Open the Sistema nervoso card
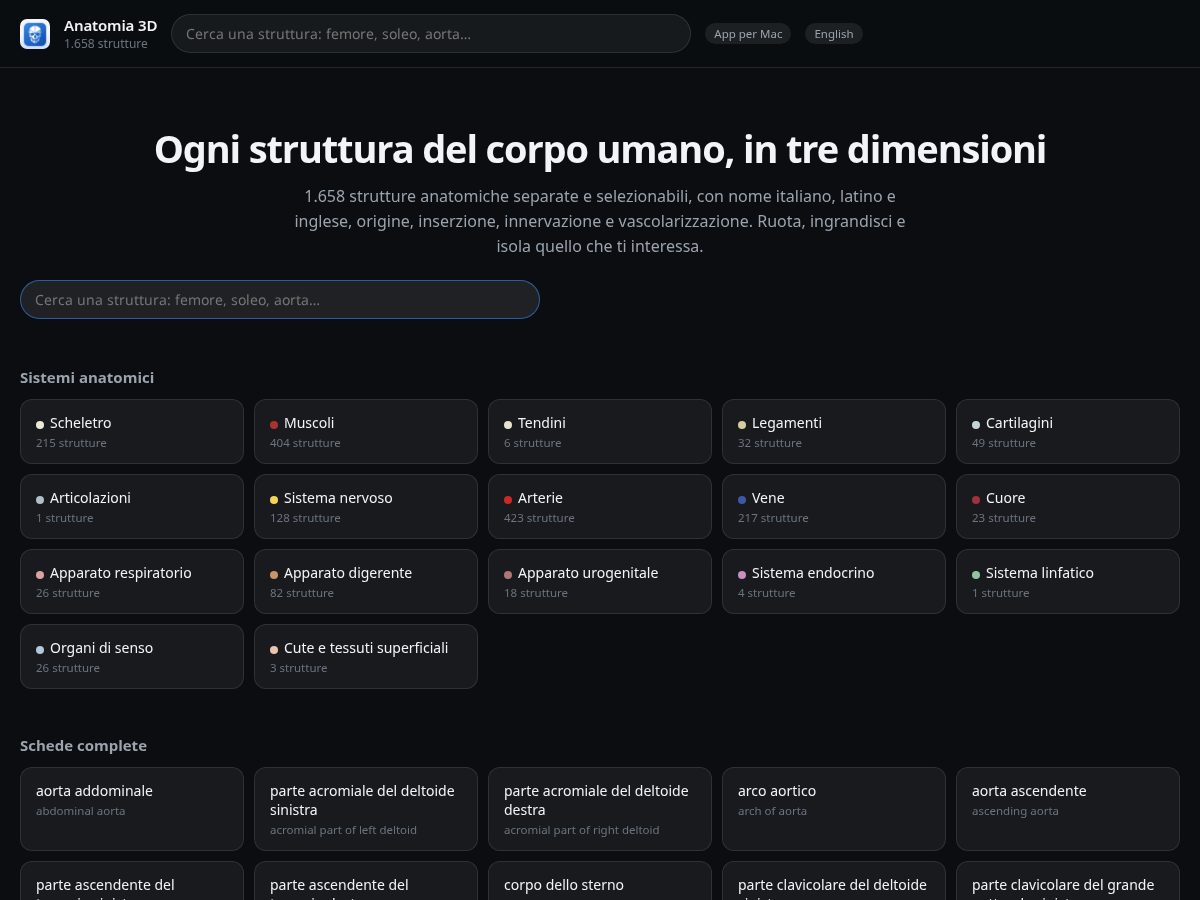The image size is (1200, 900). tap(366, 507)
